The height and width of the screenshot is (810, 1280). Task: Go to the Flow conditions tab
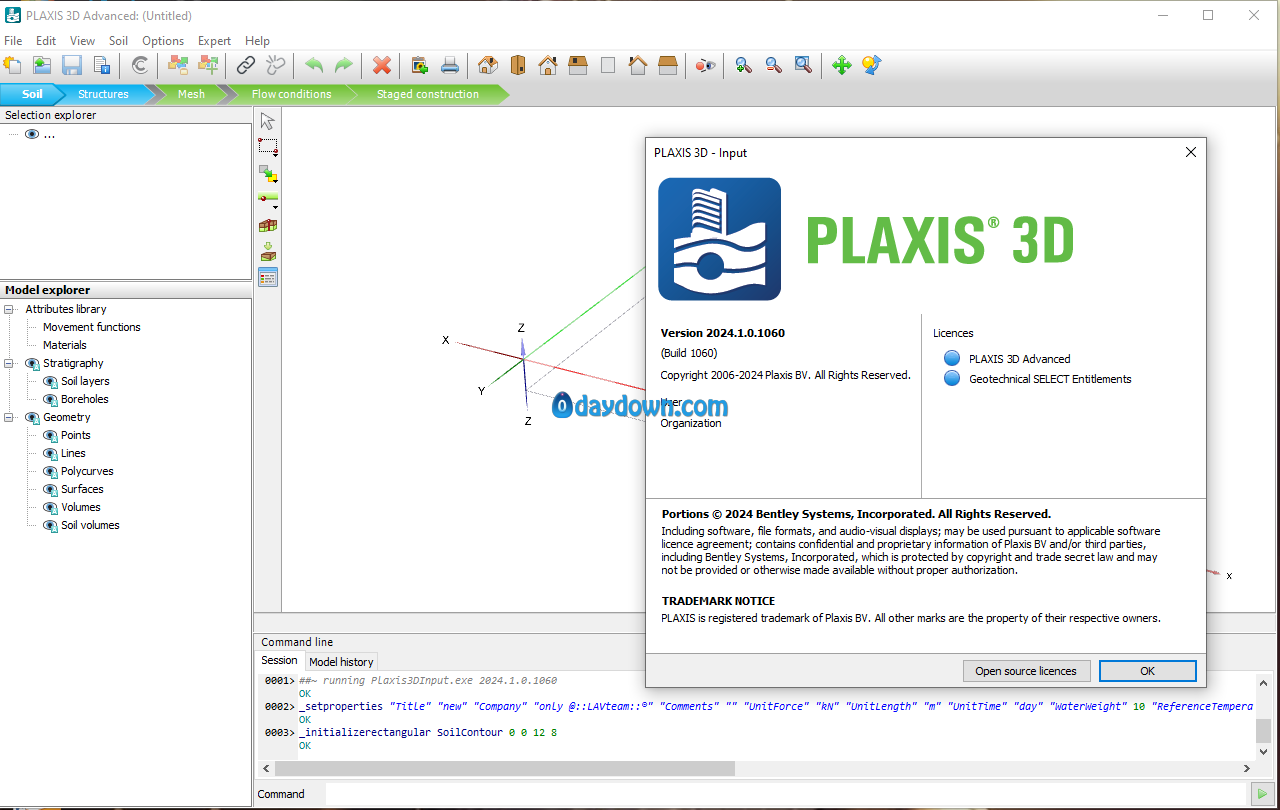(x=291, y=94)
